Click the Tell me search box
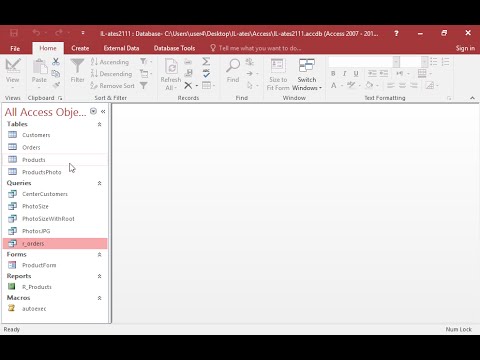The width and height of the screenshot is (480, 360). (x=256, y=48)
